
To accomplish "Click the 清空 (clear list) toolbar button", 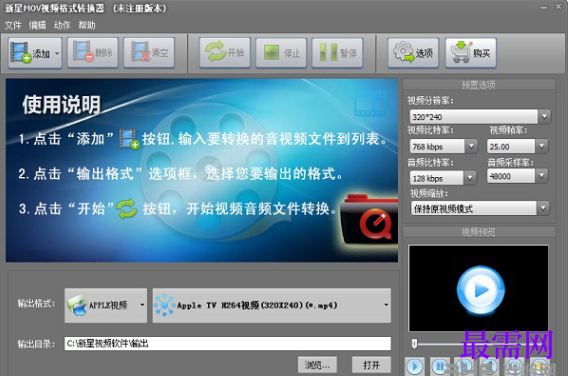I will 149,53.
